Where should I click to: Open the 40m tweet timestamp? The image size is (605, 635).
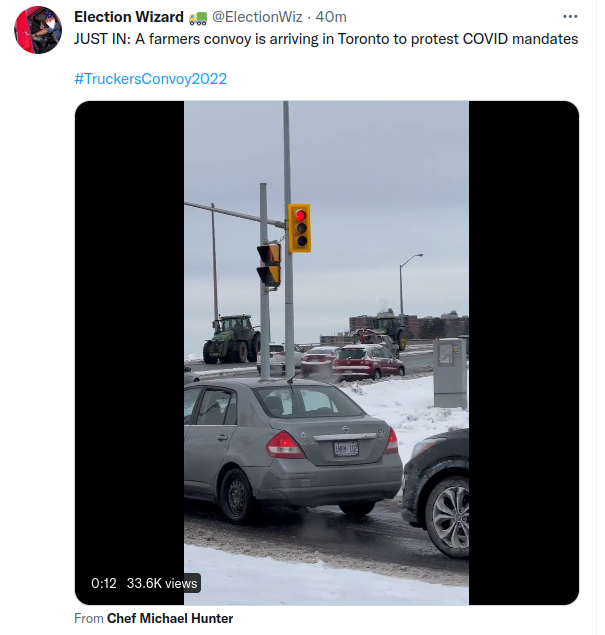[331, 17]
